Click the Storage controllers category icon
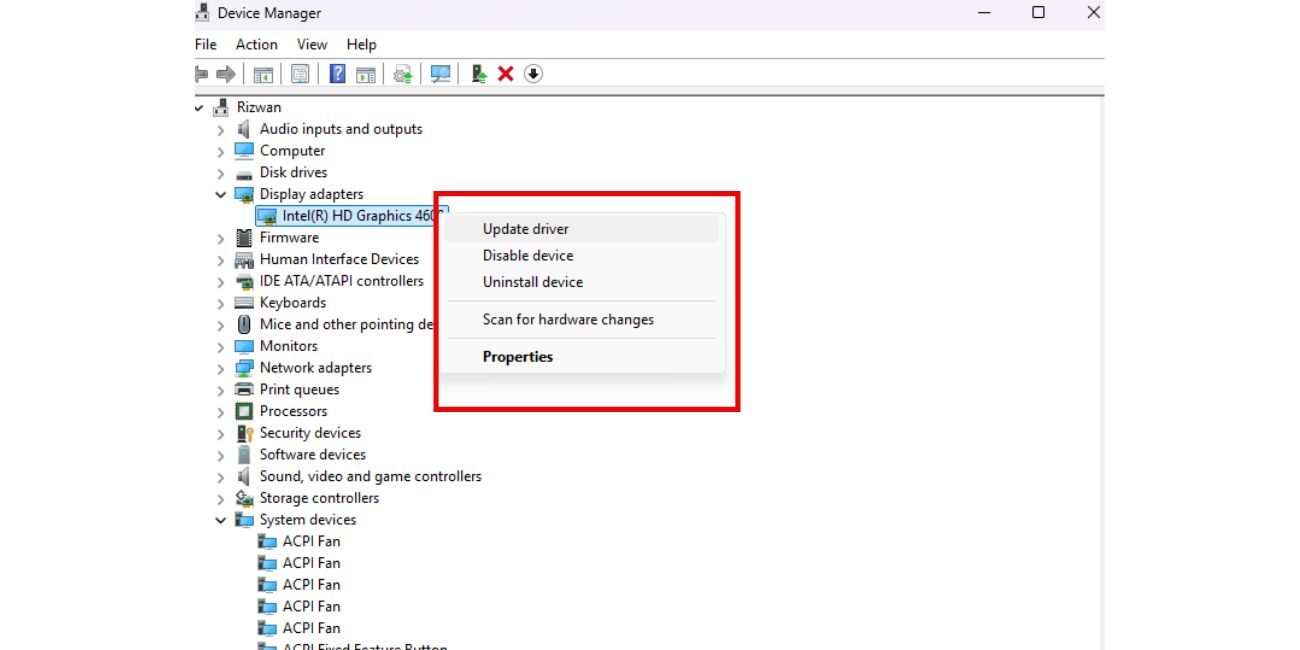1300x650 pixels. point(244,498)
